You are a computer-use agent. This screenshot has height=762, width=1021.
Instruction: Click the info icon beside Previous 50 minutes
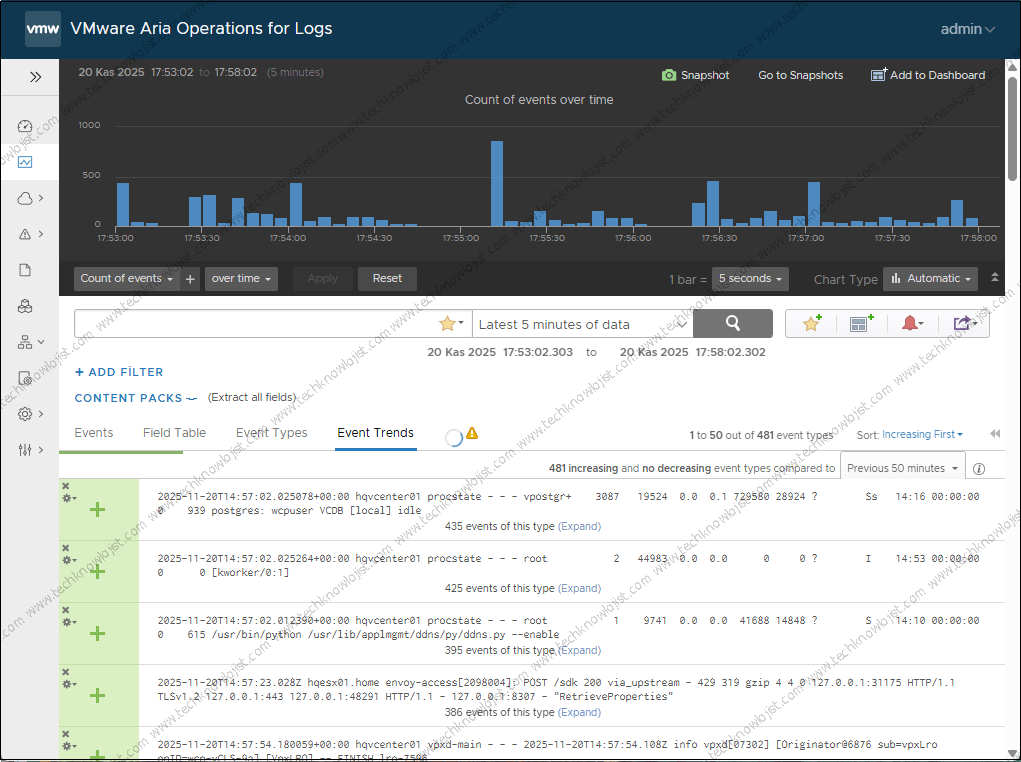979,469
